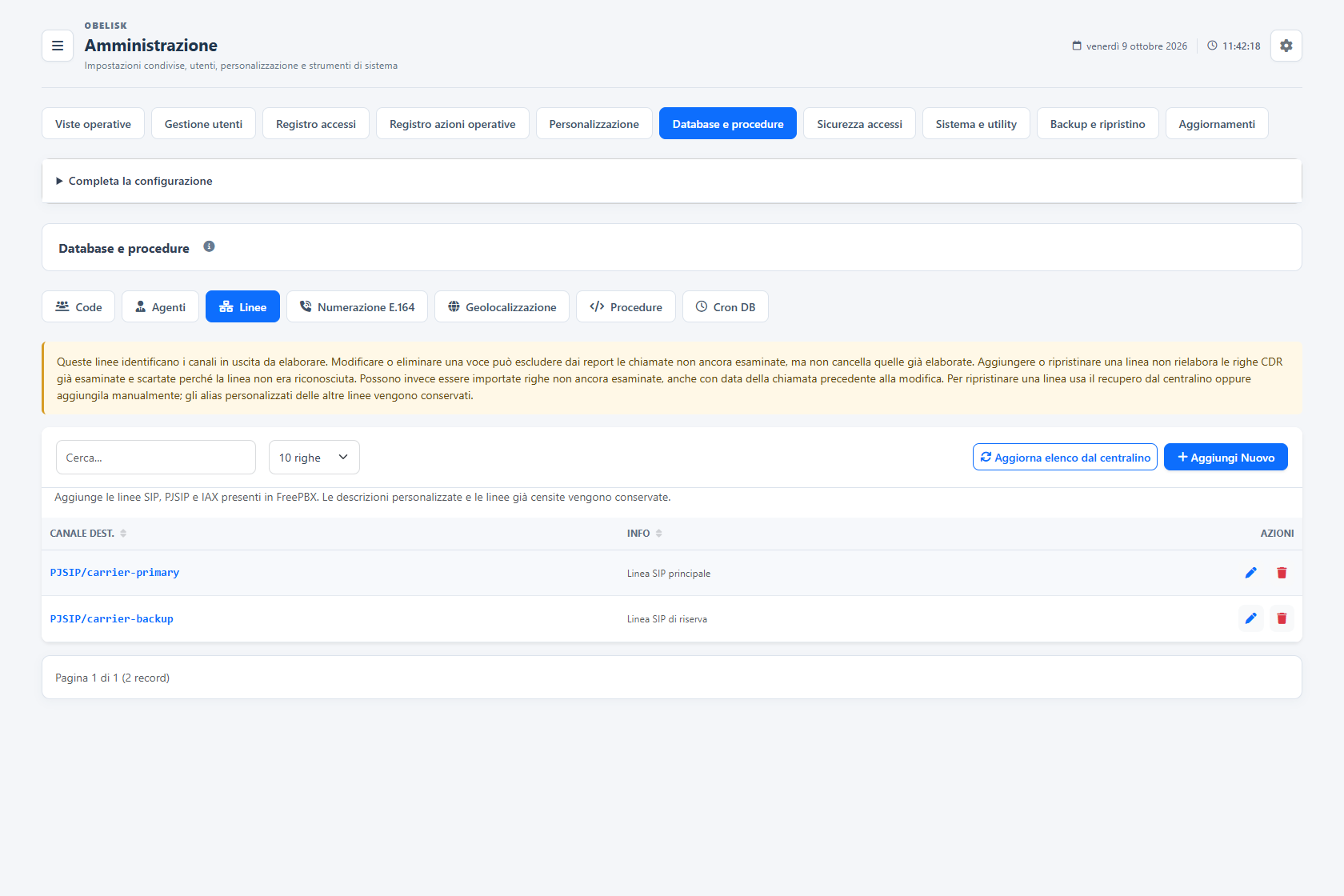Edit the PJSIP/carrier-primary line
Viewport: 1344px width, 896px height.
tap(1251, 573)
